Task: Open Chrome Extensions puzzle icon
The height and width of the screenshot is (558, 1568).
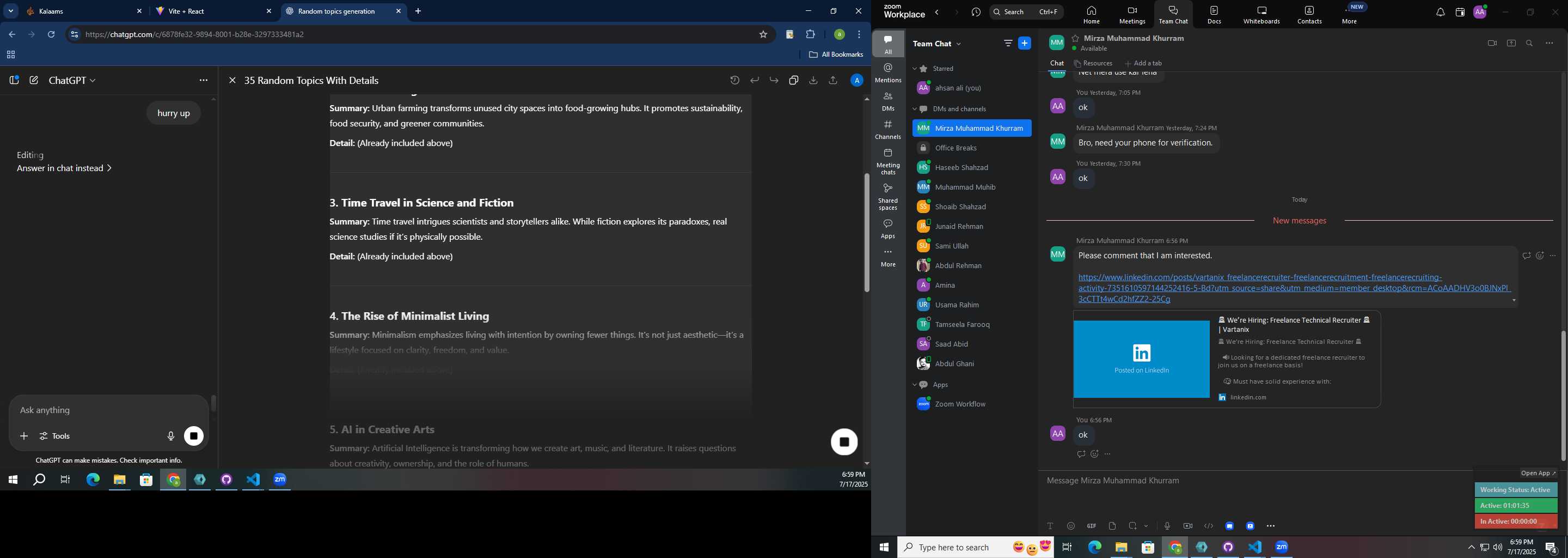Action: (x=810, y=35)
